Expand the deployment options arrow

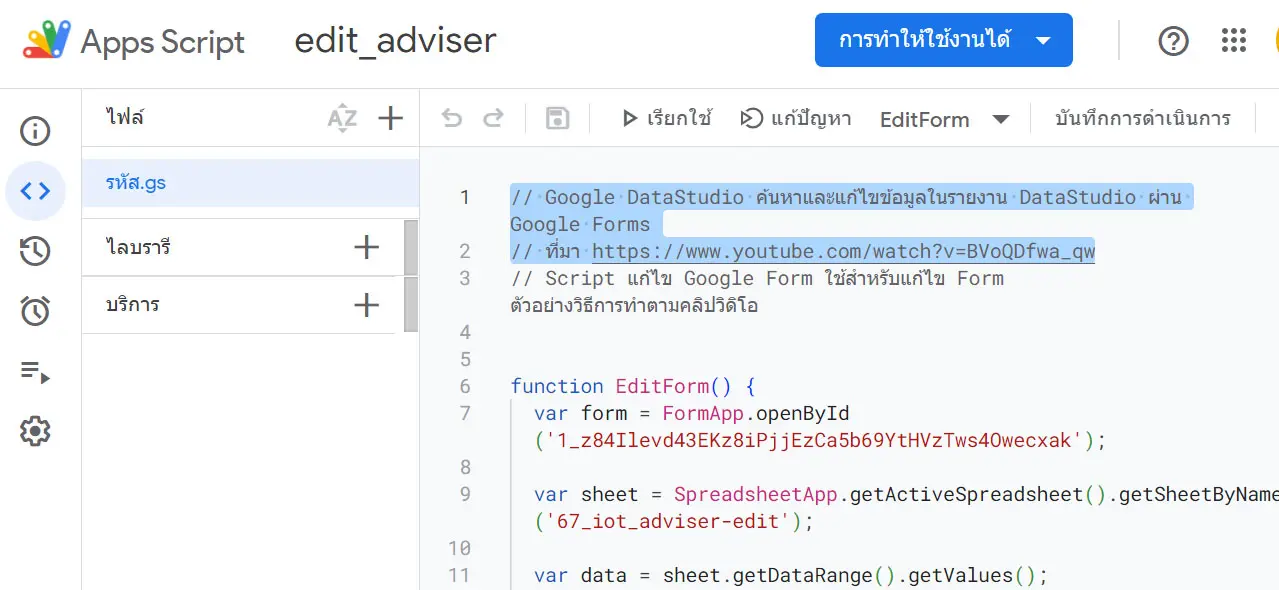click(x=1040, y=40)
